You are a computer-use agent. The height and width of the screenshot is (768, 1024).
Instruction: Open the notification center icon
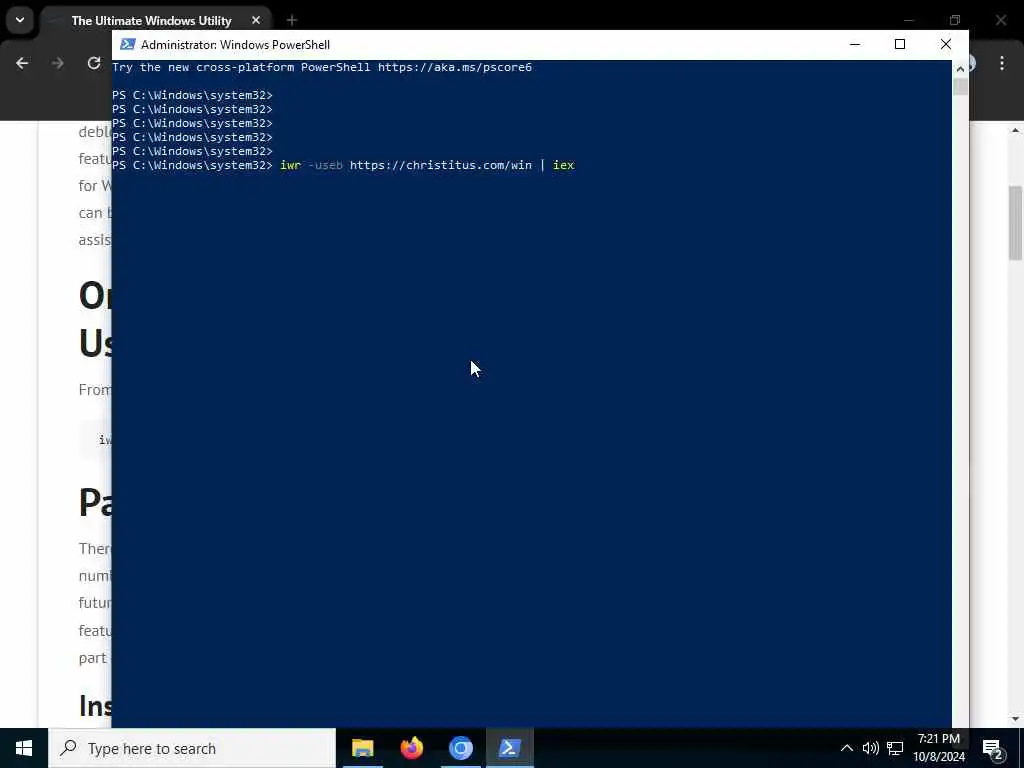[x=993, y=748]
